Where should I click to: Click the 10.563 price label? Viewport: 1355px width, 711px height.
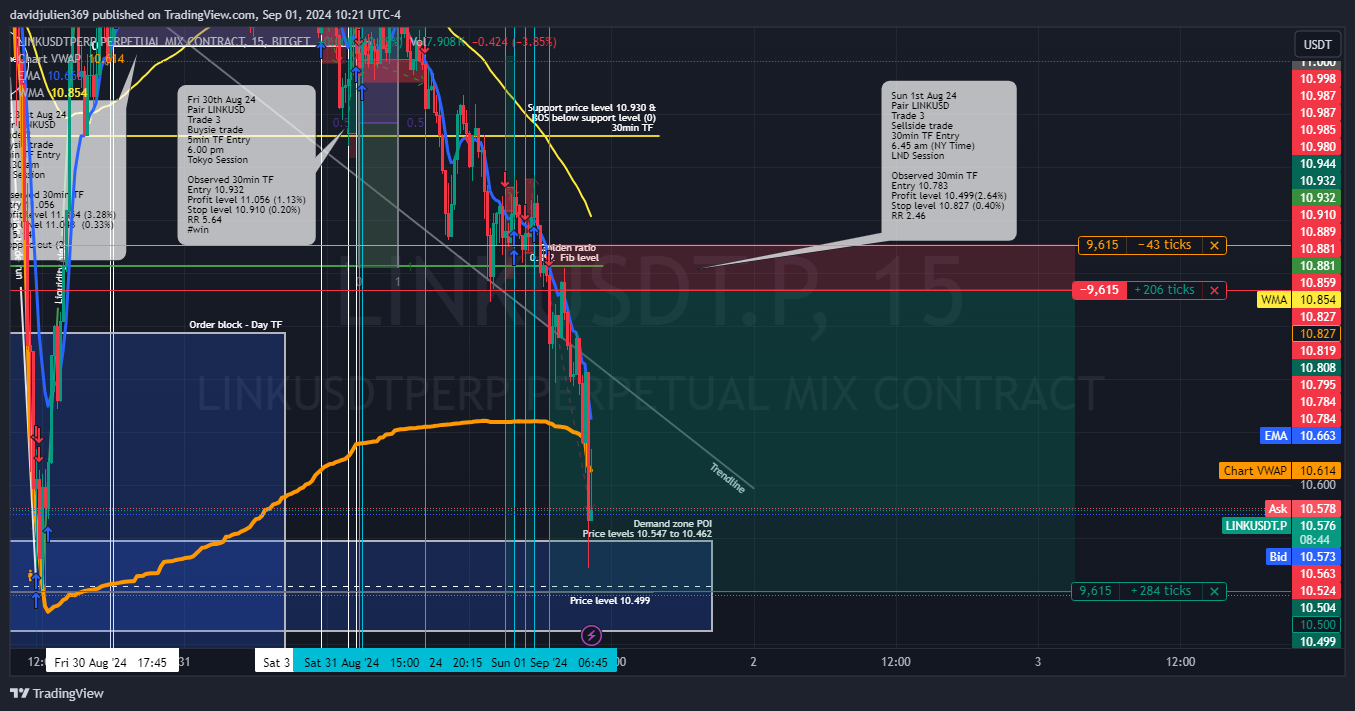pos(1316,574)
